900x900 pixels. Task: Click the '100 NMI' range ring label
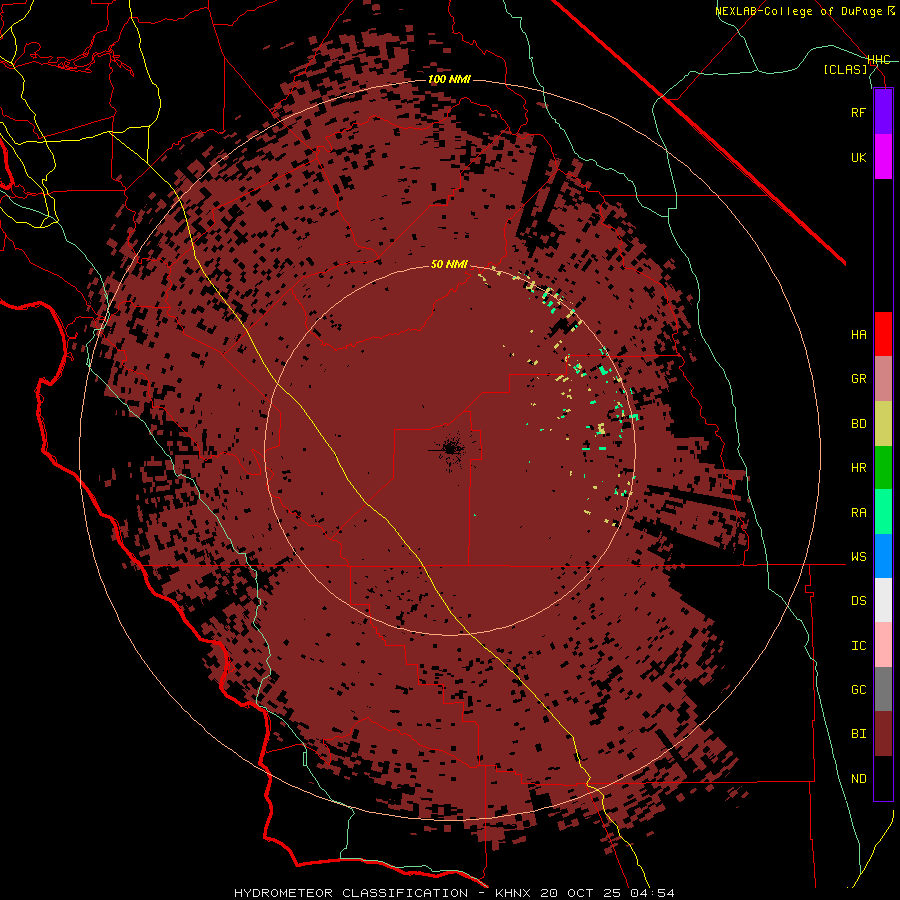pyautogui.click(x=449, y=79)
